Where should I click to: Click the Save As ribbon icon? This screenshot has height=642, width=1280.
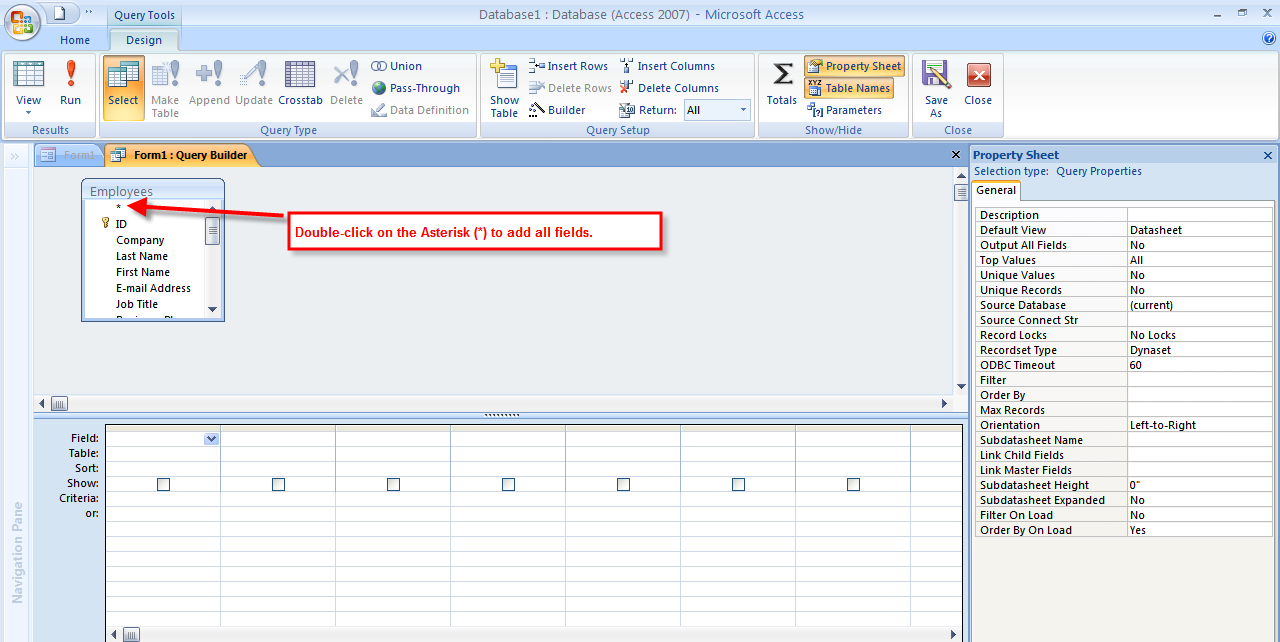pos(936,88)
